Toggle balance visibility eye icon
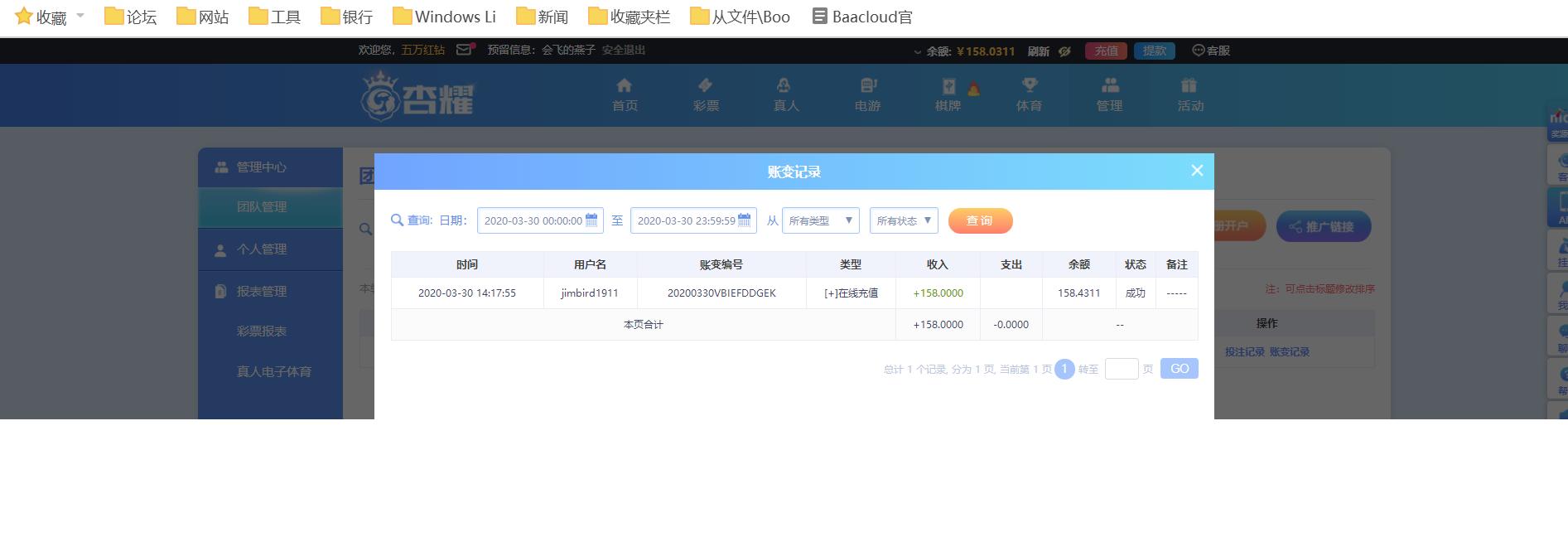 click(1065, 51)
